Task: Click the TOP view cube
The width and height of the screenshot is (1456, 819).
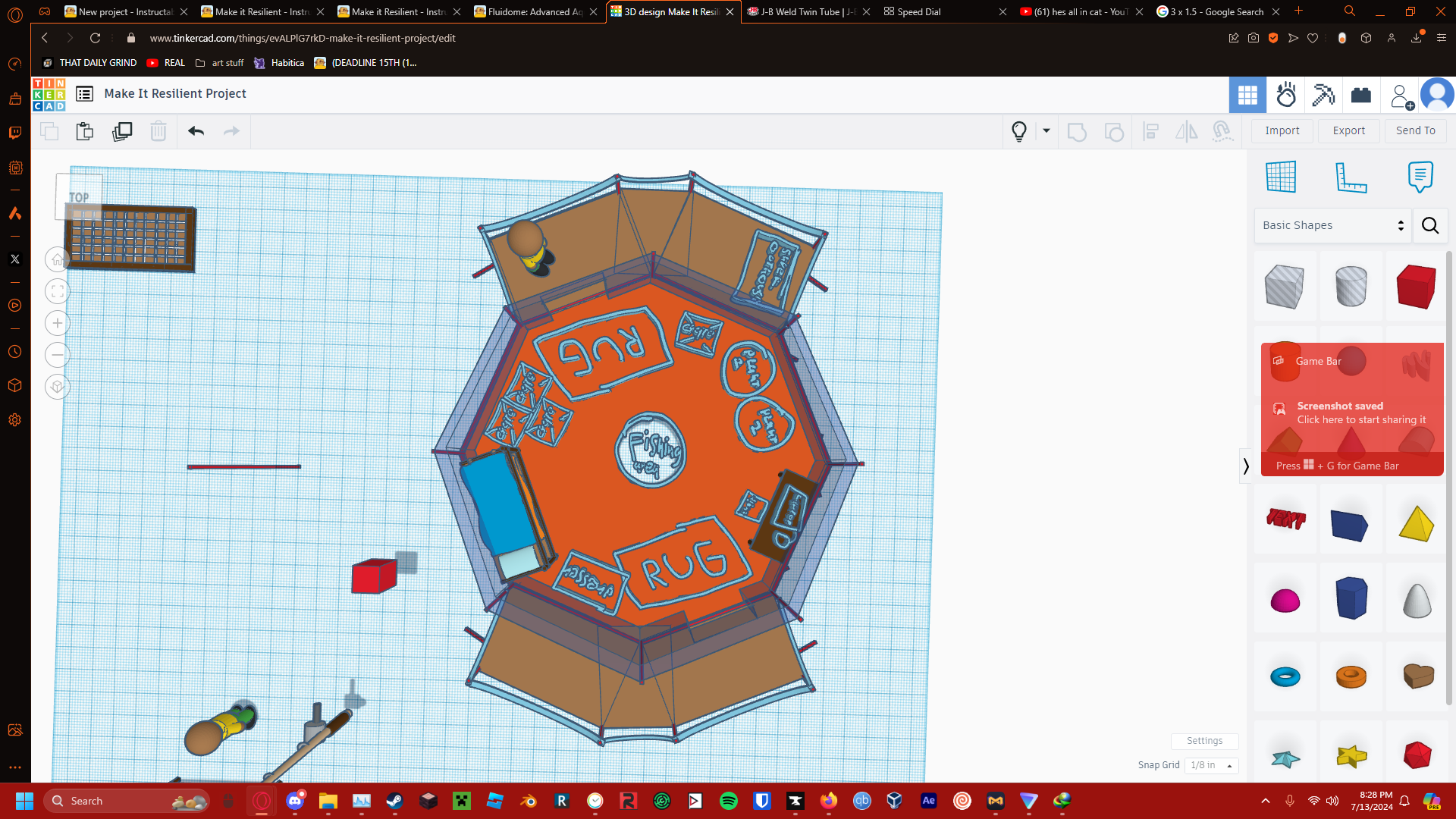Action: [79, 196]
